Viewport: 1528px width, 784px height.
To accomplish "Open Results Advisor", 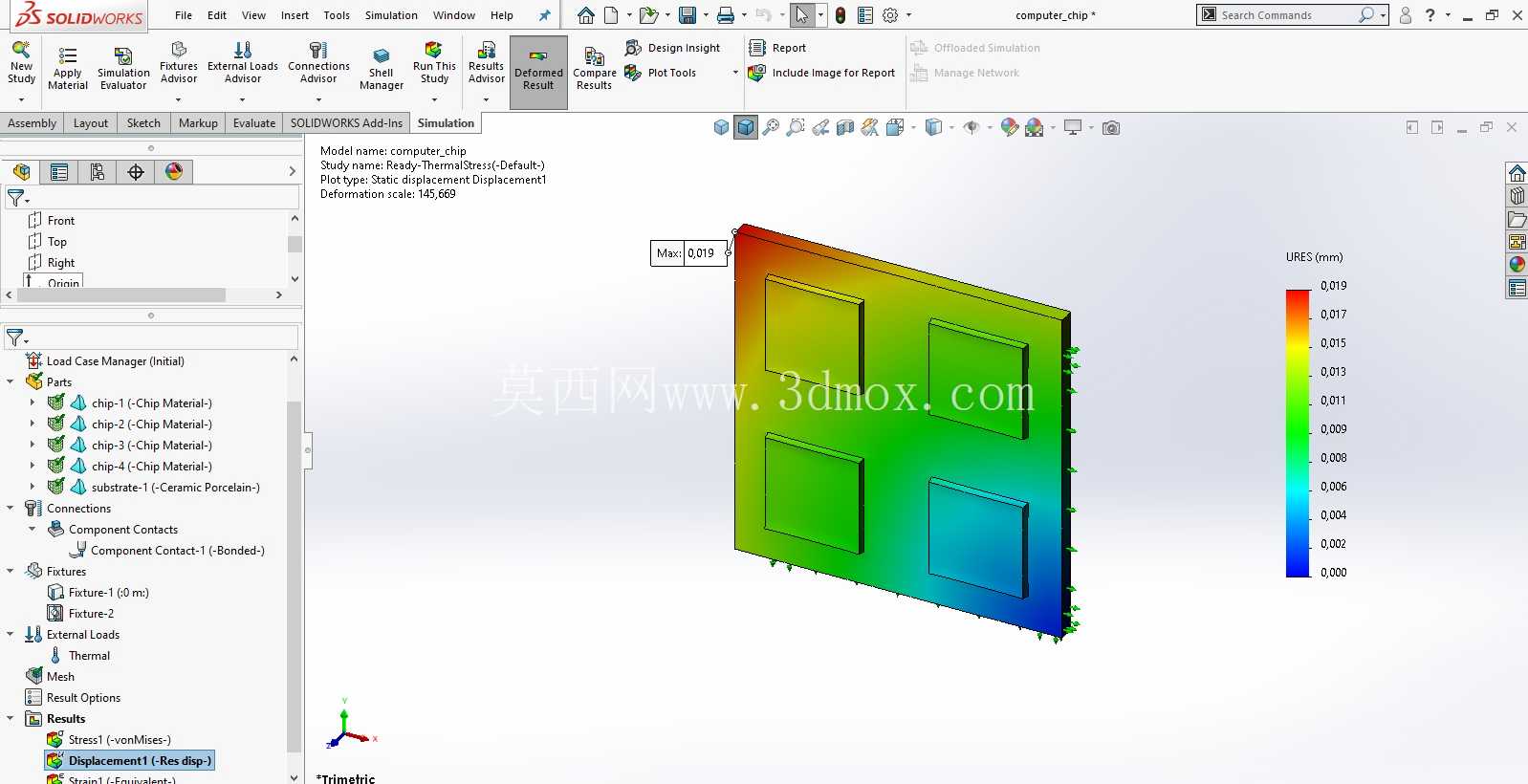I will tap(486, 65).
